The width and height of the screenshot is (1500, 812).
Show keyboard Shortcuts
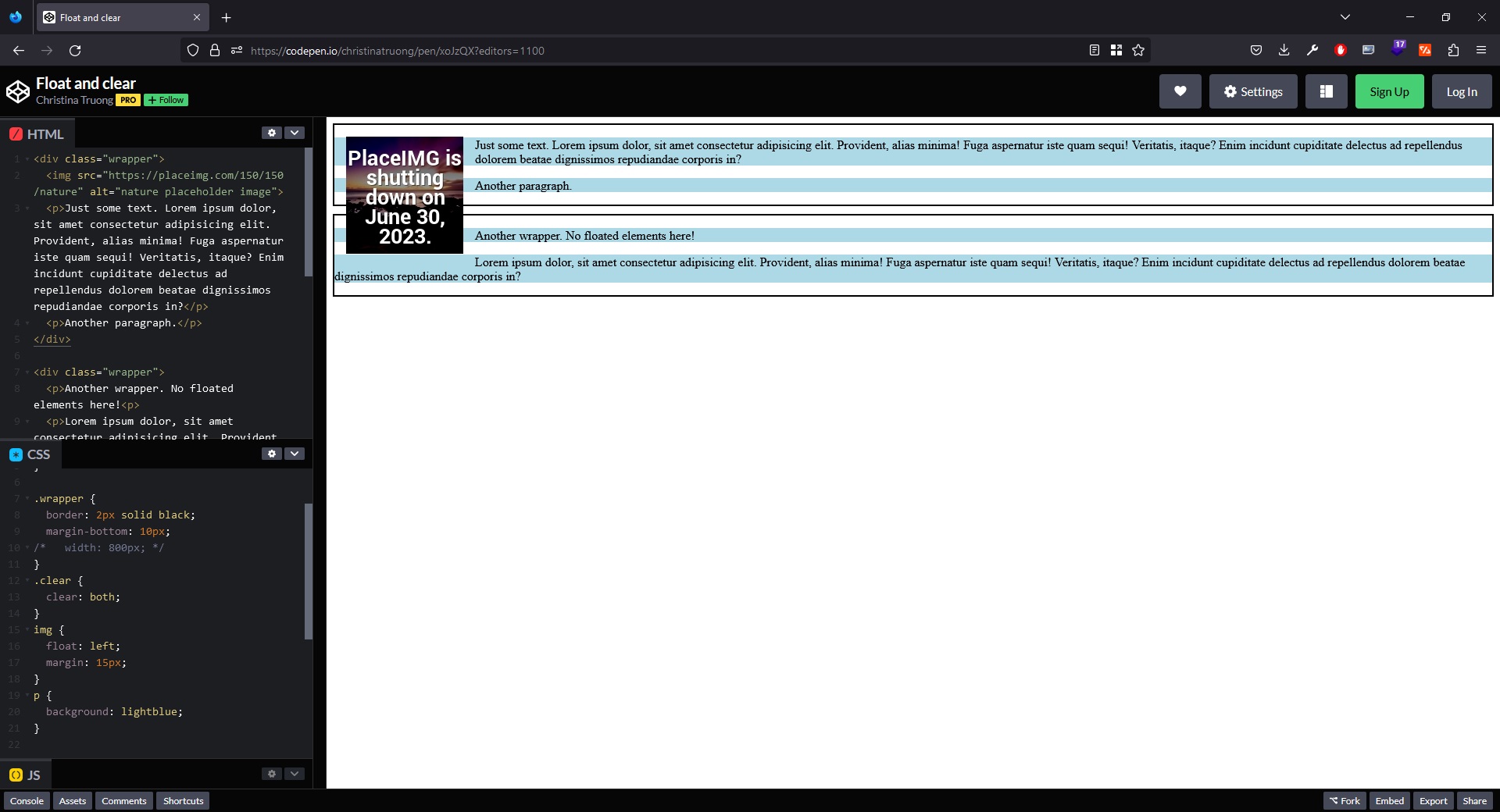tap(183, 801)
